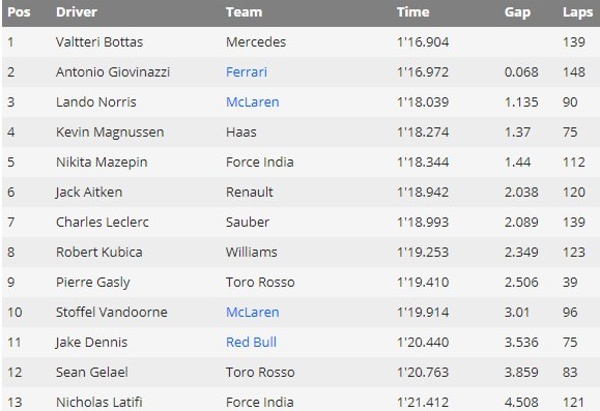Select the Driver column header

click(76, 13)
